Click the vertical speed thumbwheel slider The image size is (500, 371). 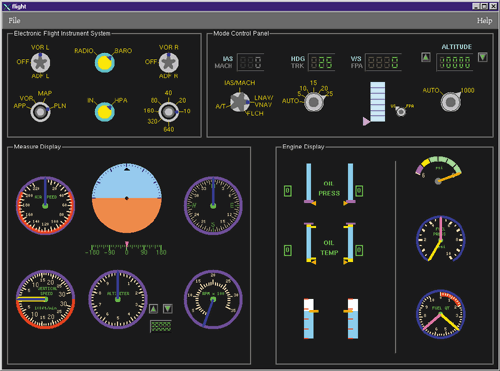click(x=378, y=102)
